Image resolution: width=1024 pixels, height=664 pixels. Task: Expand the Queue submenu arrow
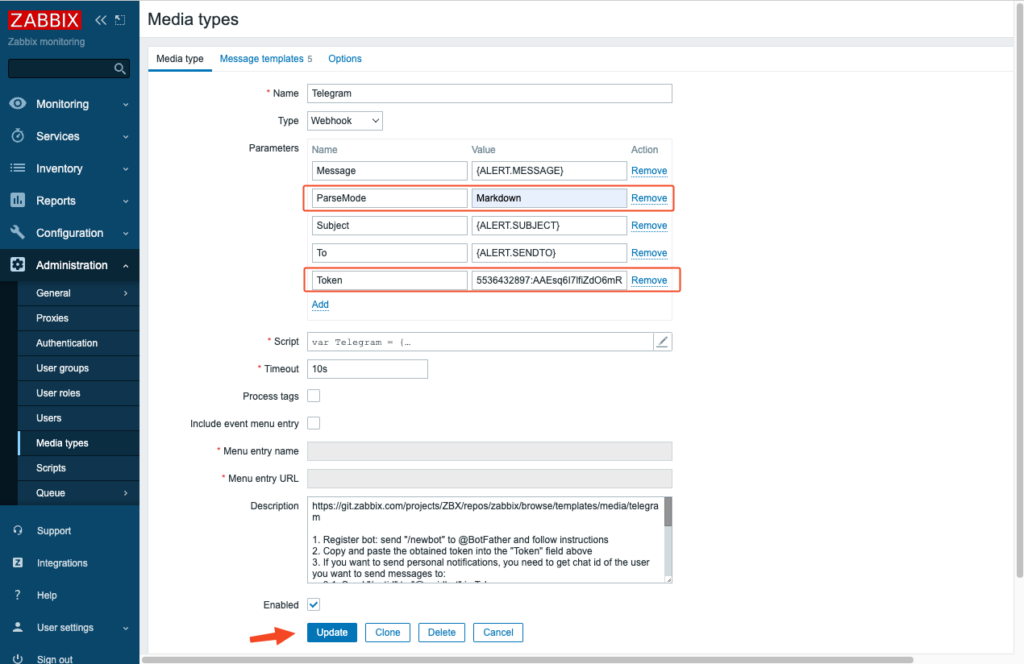tap(125, 493)
